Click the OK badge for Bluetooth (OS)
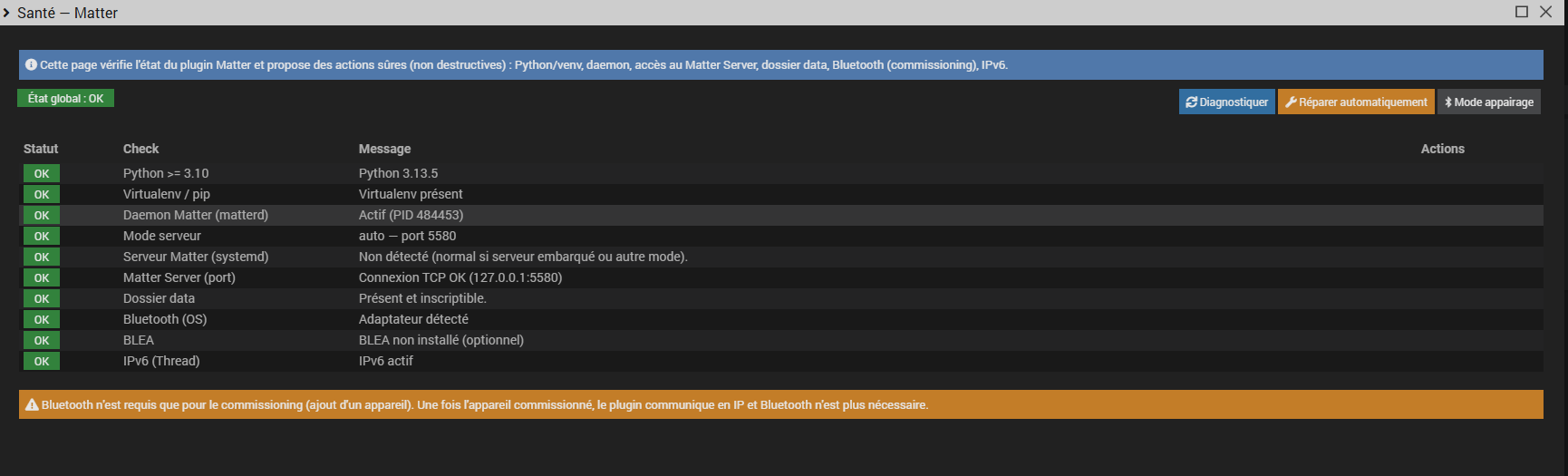Screen dimensions: 1568x476 pyautogui.click(x=42, y=319)
